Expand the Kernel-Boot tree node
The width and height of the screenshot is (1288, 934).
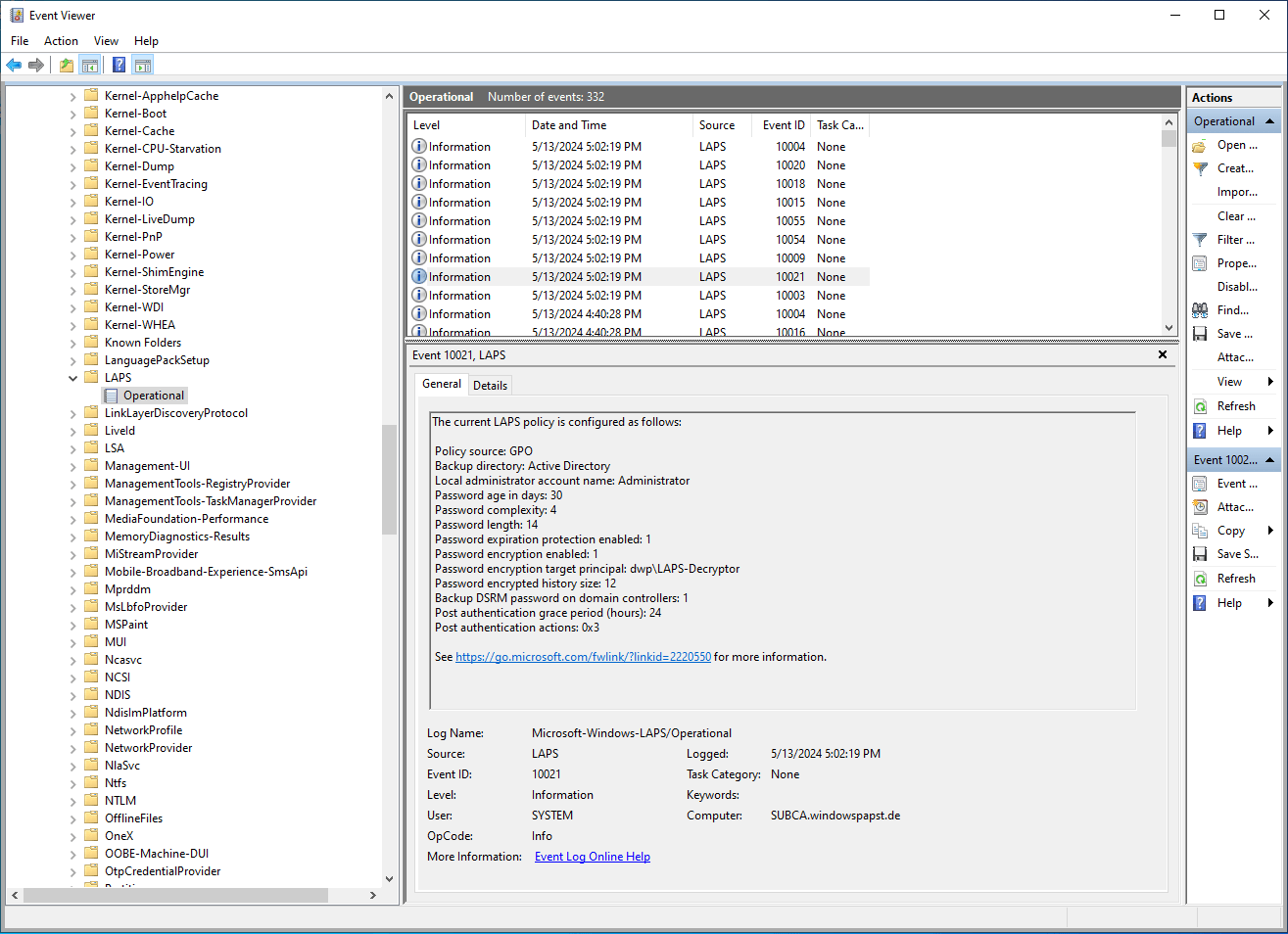72,114
